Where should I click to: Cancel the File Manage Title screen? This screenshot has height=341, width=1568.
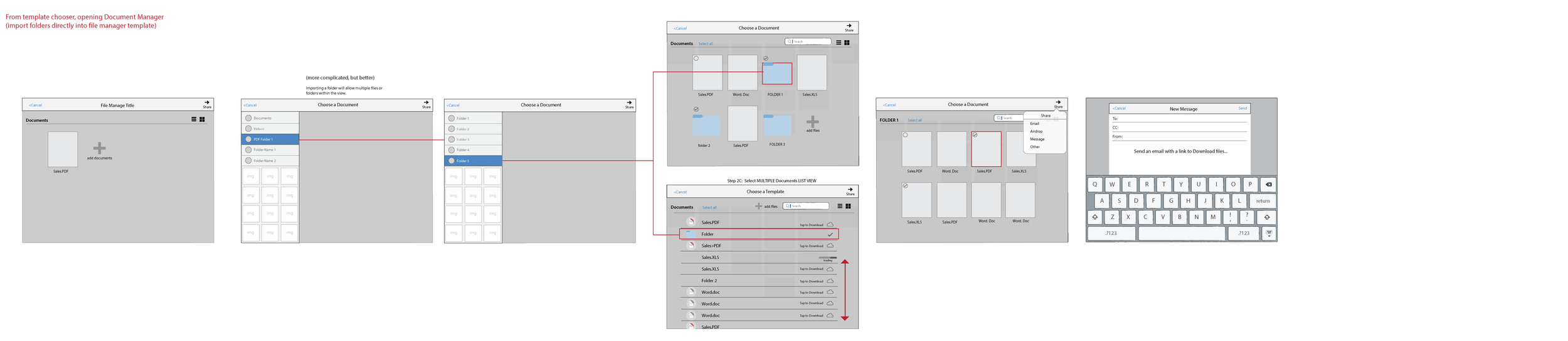tap(36, 106)
